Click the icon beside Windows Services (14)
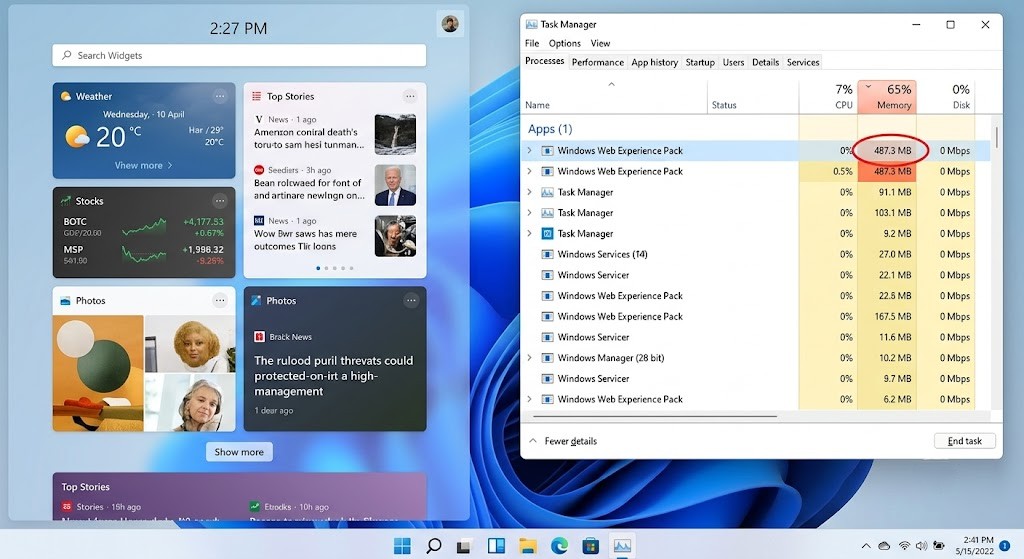Screen dimensions: 1024x559 pyautogui.click(x=547, y=254)
